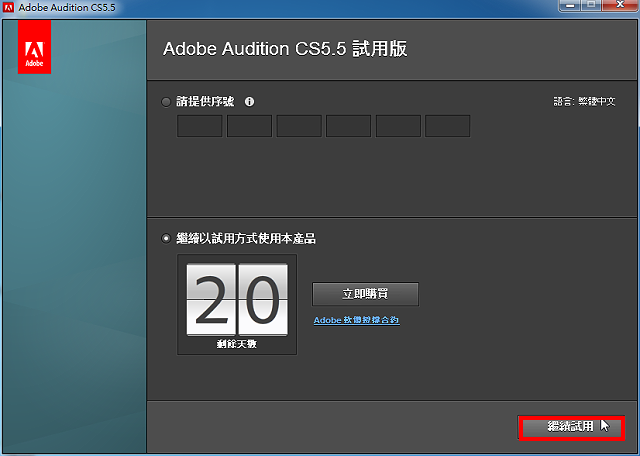Click the second serial number field
This screenshot has width=640, height=456.
249,126
